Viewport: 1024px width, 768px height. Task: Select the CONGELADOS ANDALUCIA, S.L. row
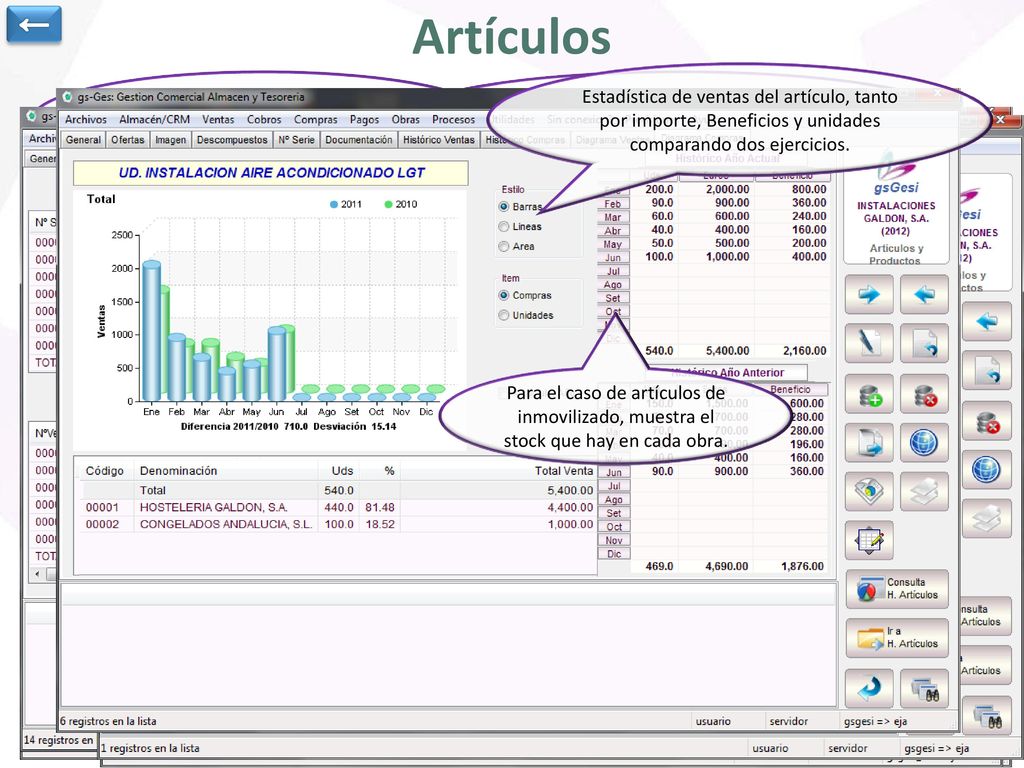[338, 524]
